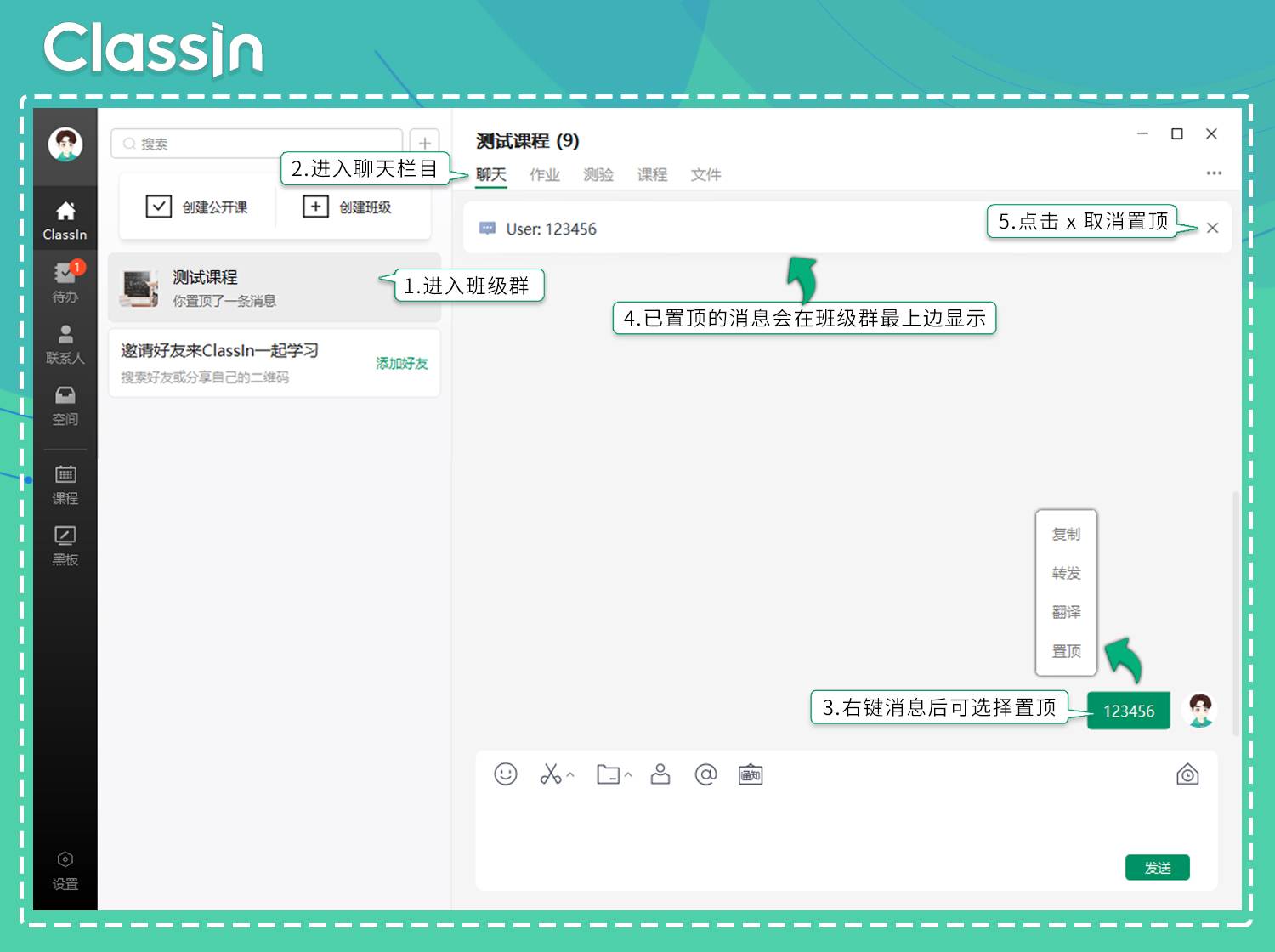Open chat history clock icon
This screenshot has width=1275, height=952.
click(x=1187, y=773)
